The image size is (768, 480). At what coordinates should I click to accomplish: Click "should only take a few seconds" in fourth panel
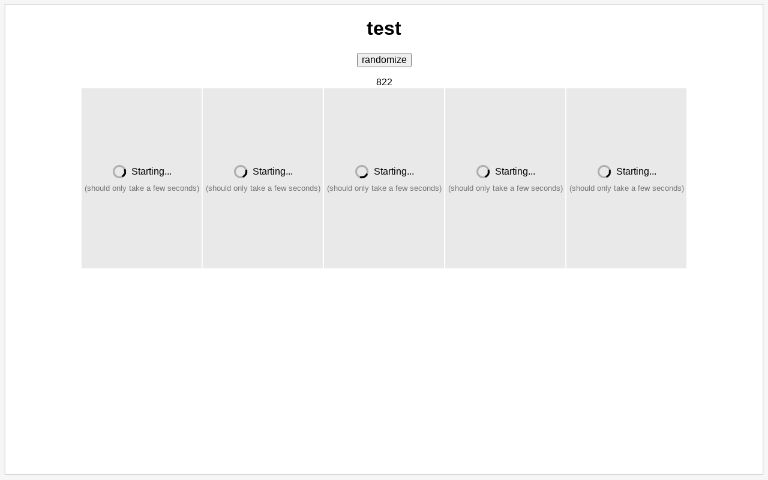505,188
